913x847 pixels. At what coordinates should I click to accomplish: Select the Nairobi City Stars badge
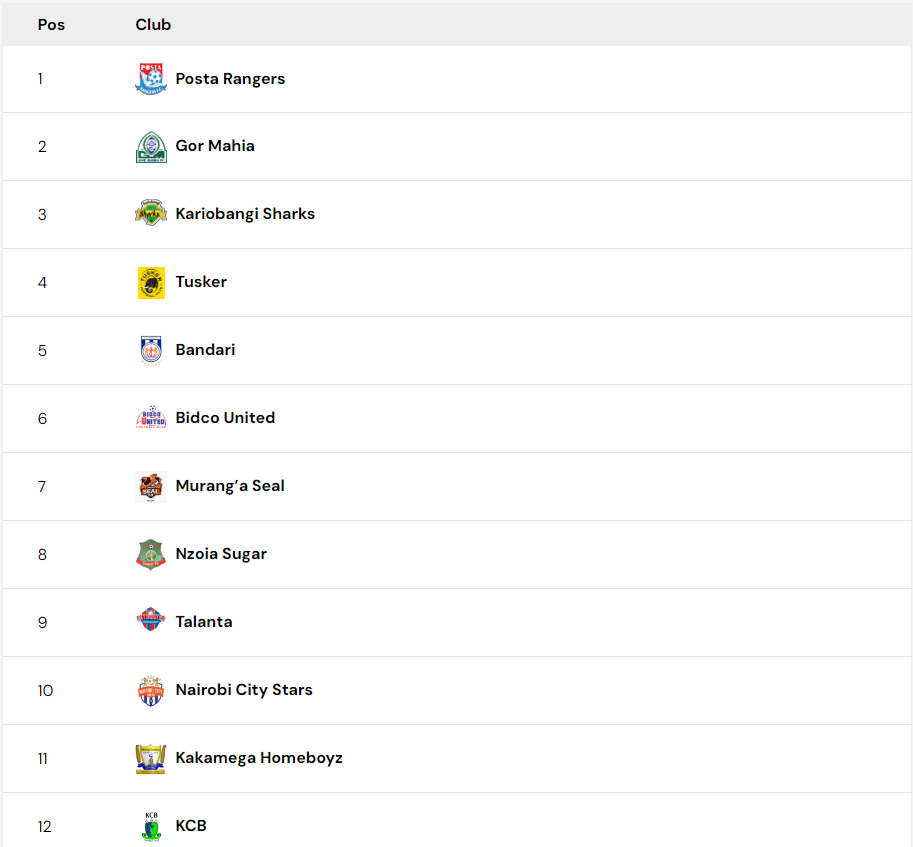151,691
